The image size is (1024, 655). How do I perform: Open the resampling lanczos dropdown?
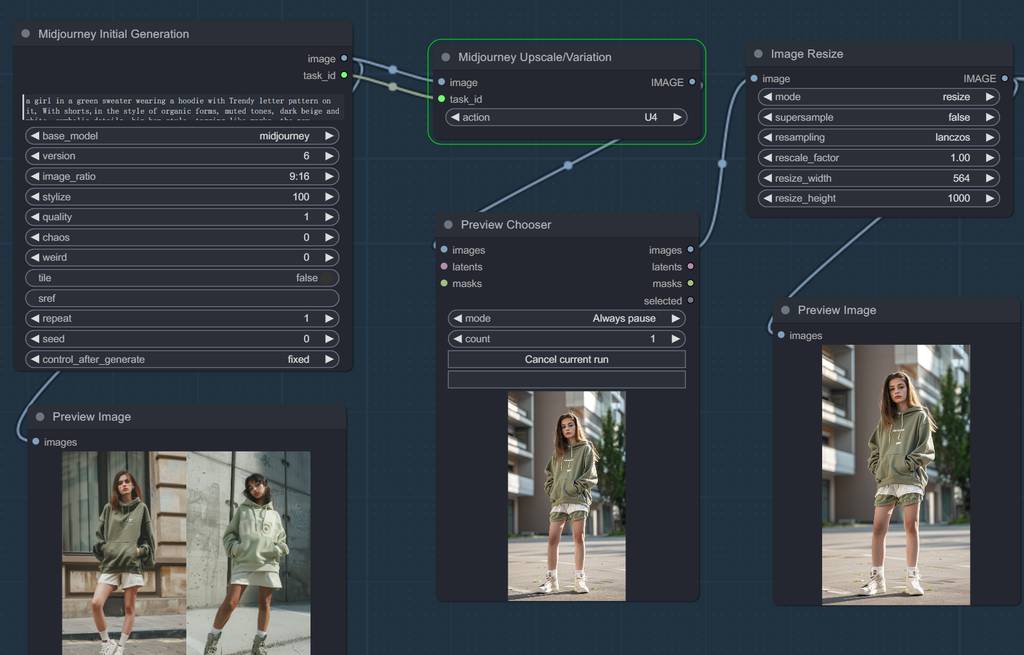click(878, 137)
